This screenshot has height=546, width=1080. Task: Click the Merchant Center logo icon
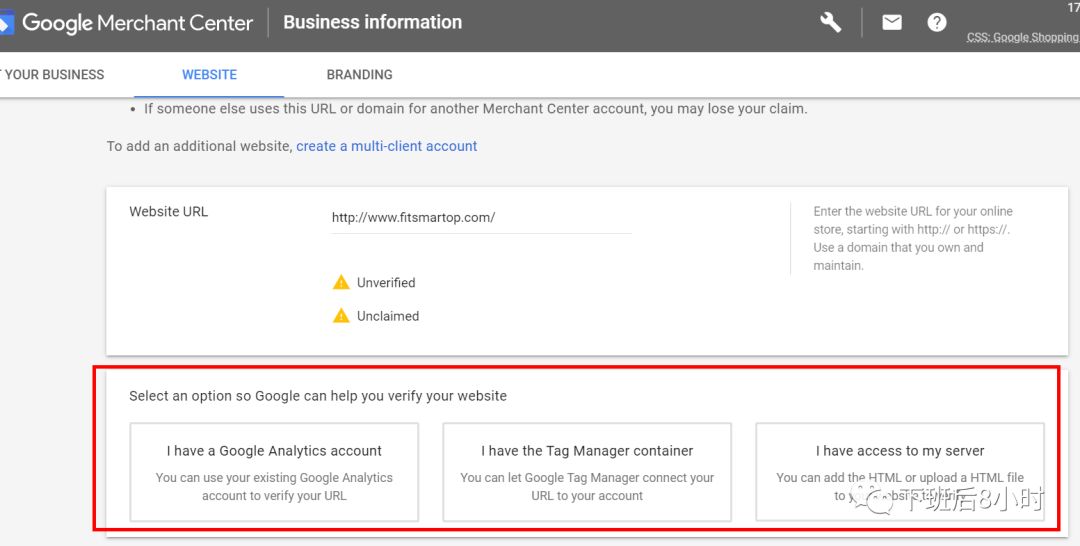tap(6, 22)
